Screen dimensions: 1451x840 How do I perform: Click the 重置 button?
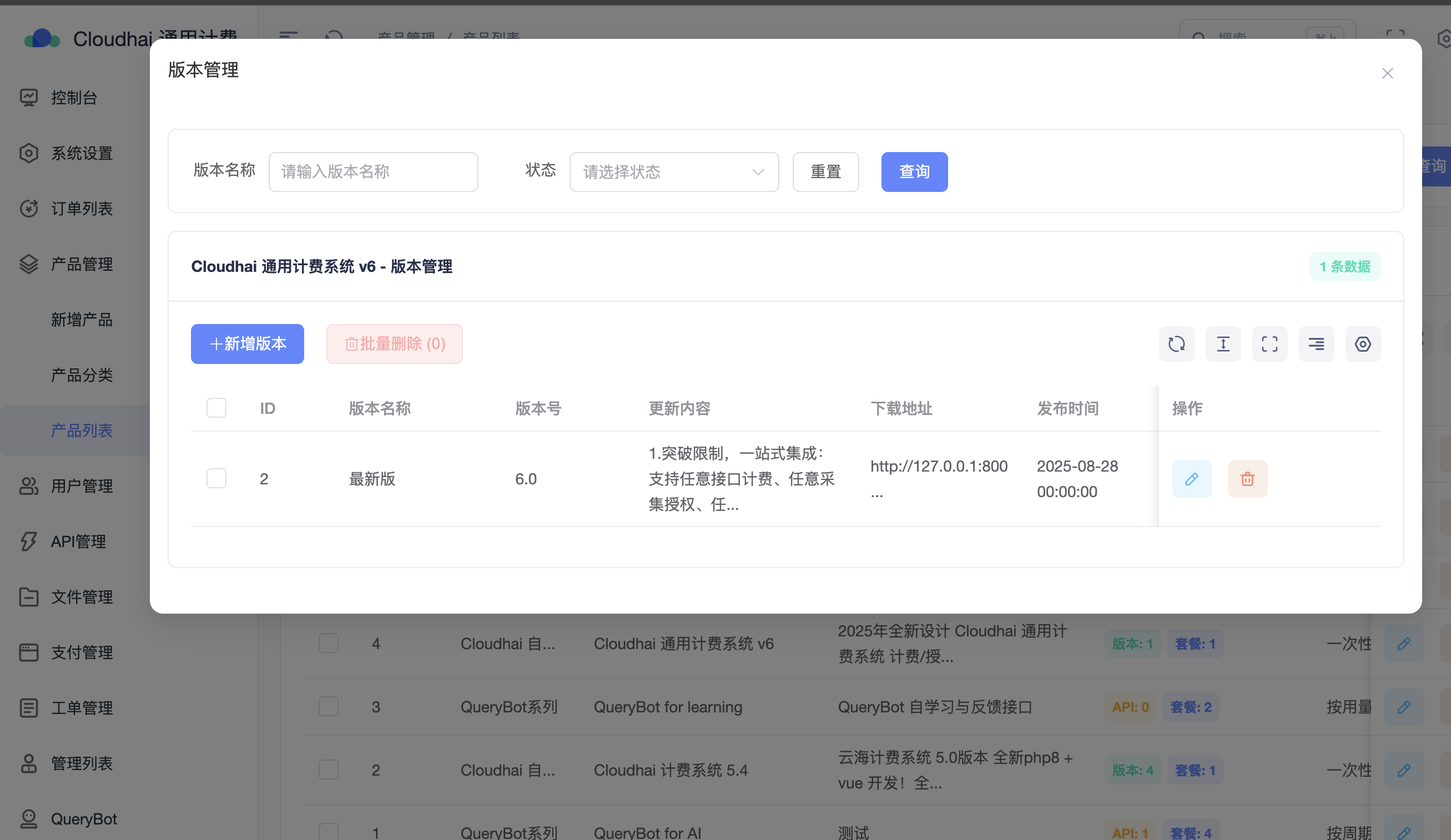coord(825,171)
